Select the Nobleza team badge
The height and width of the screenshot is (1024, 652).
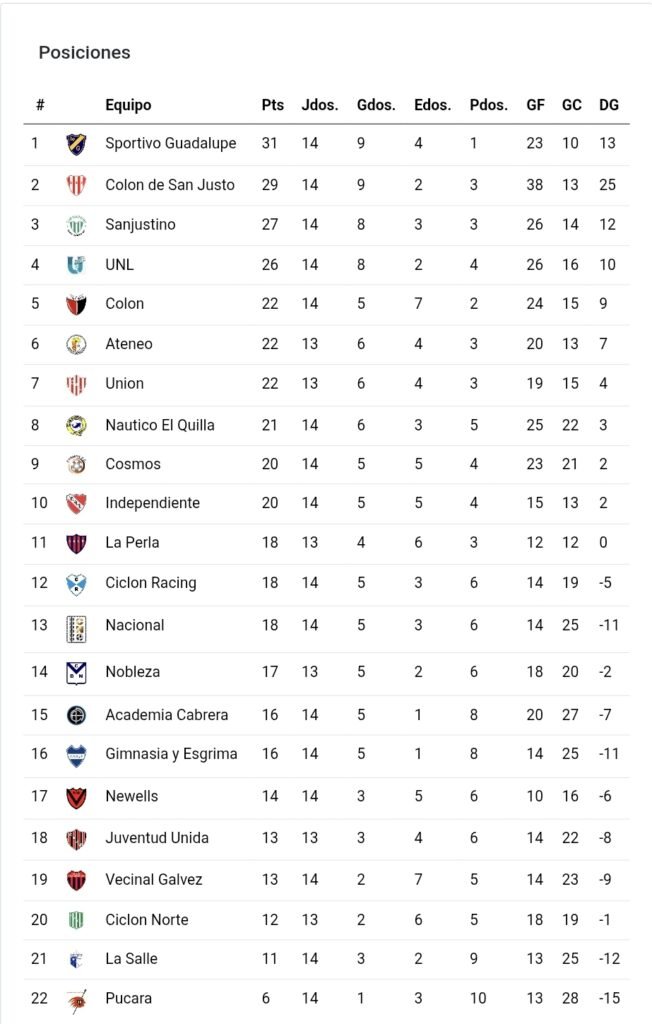[x=76, y=672]
